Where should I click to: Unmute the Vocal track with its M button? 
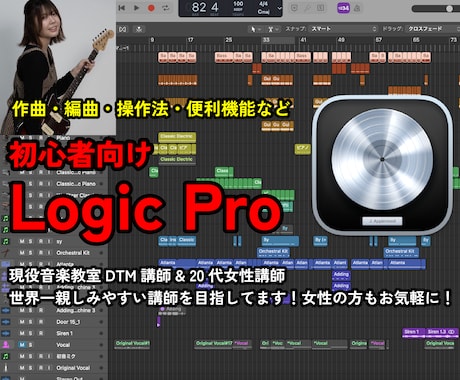point(22,345)
